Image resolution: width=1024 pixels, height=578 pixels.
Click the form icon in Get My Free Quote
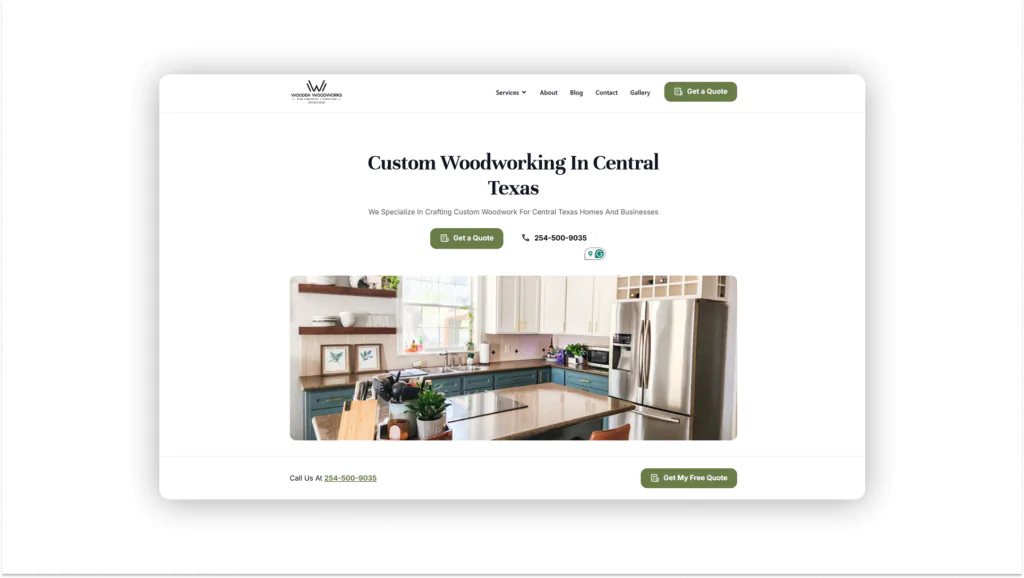(x=654, y=478)
